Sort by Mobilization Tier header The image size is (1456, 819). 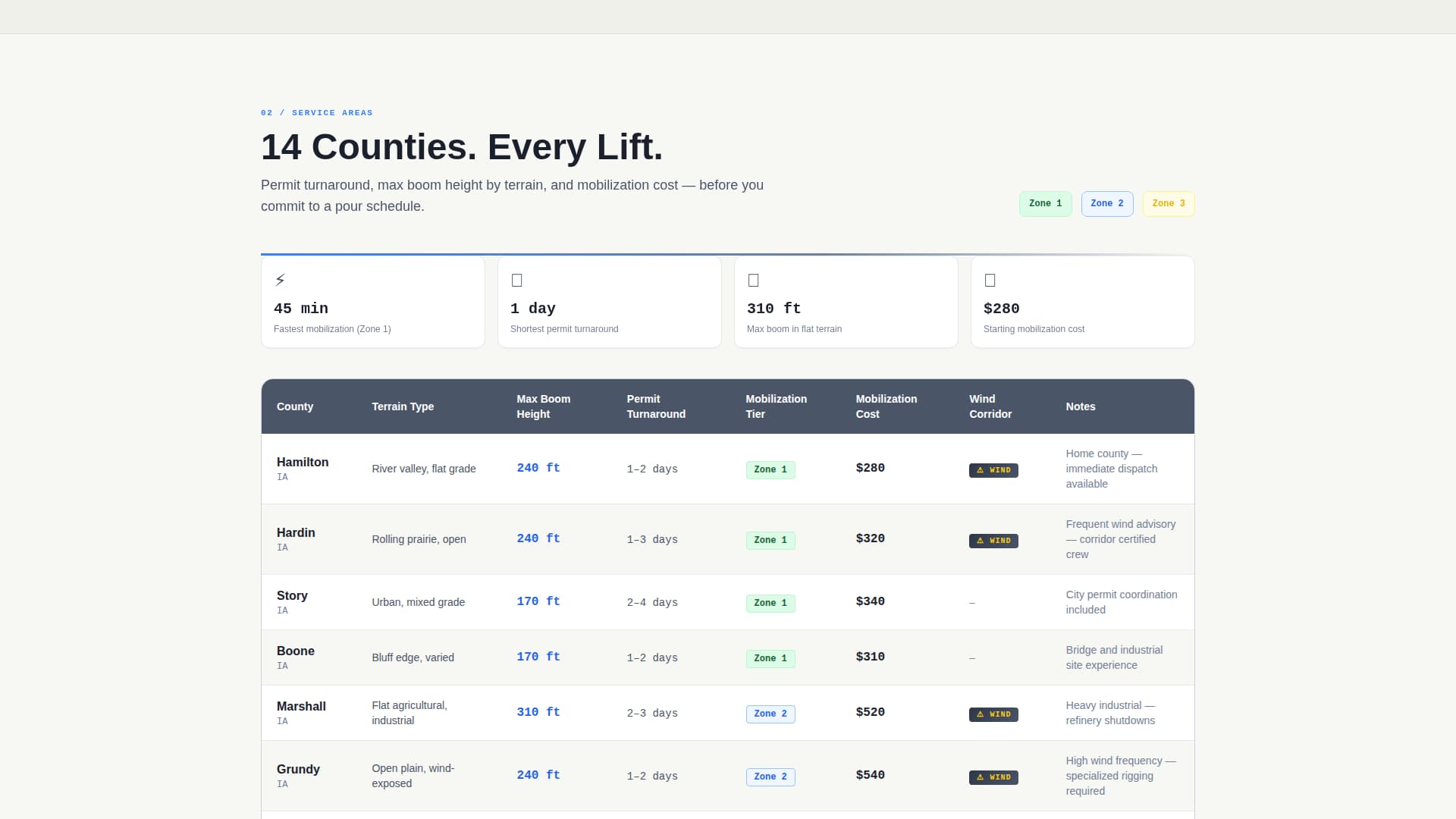click(776, 406)
